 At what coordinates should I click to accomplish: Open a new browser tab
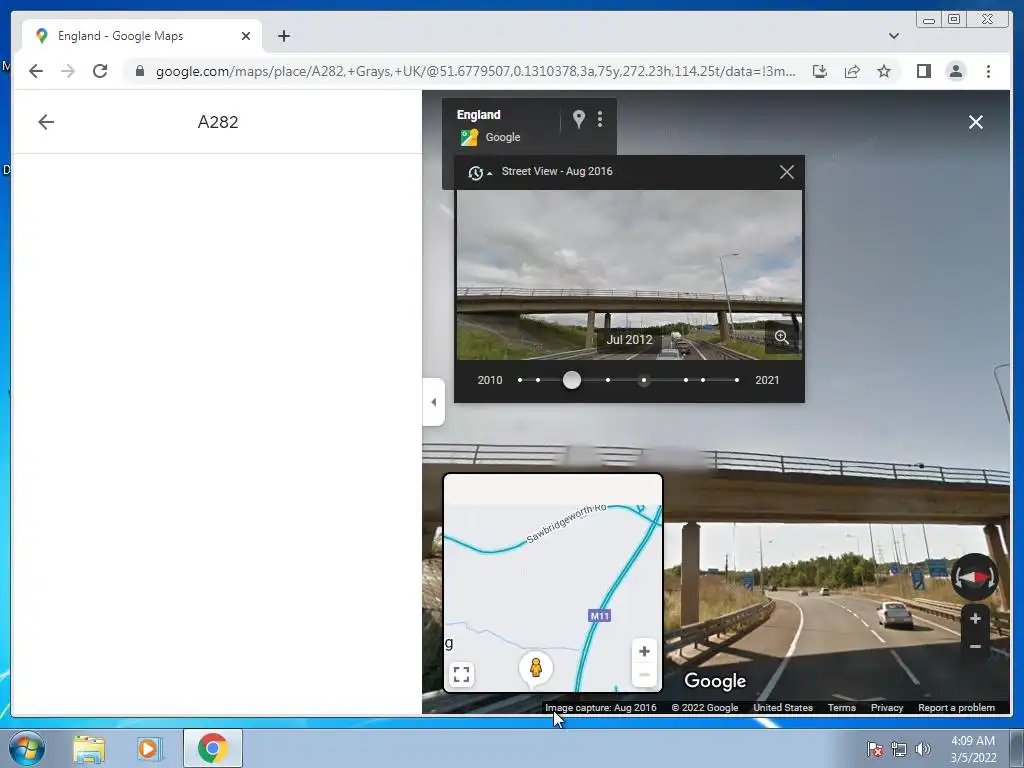(x=283, y=36)
